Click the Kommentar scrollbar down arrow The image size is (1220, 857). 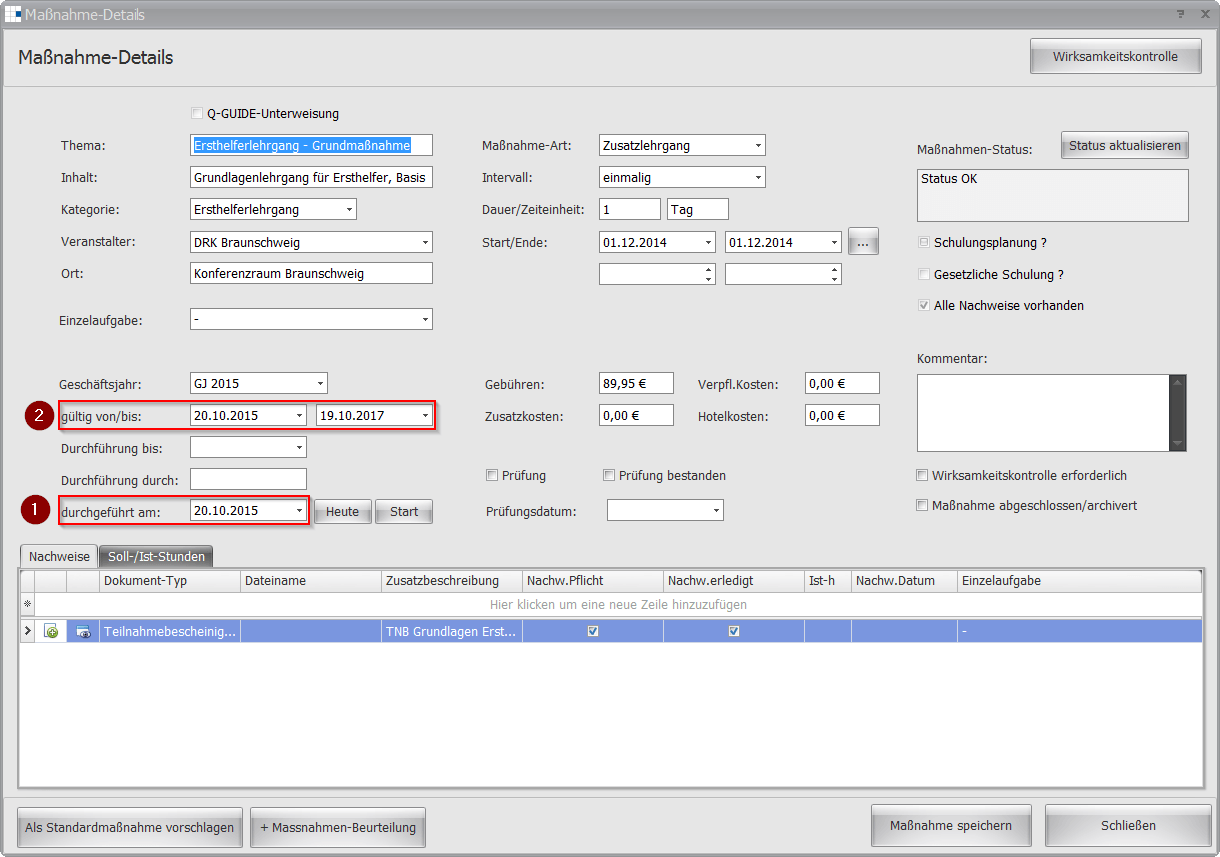click(x=1177, y=443)
